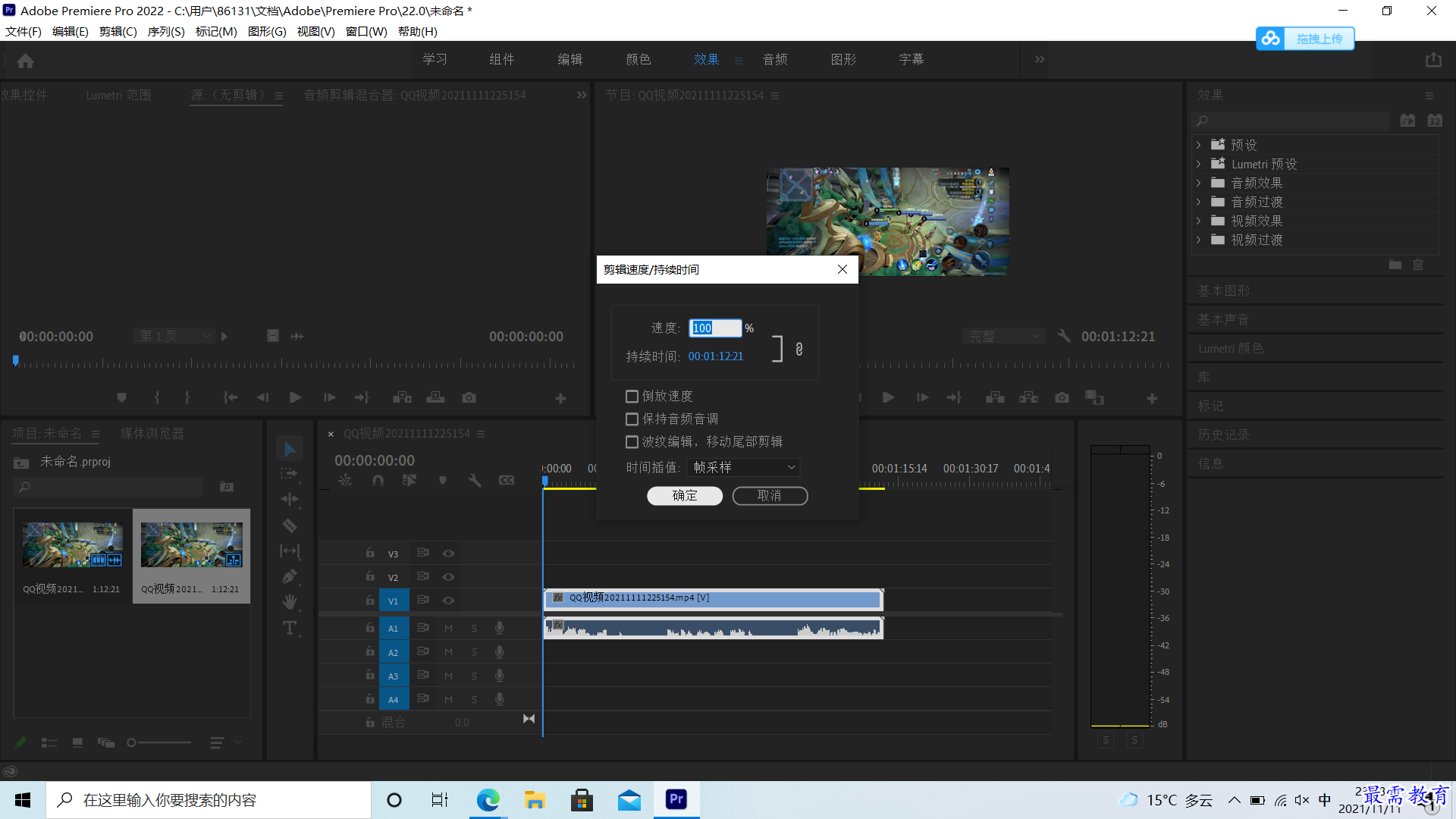Click the Home icon
This screenshot has width=1456, height=819.
(x=25, y=61)
